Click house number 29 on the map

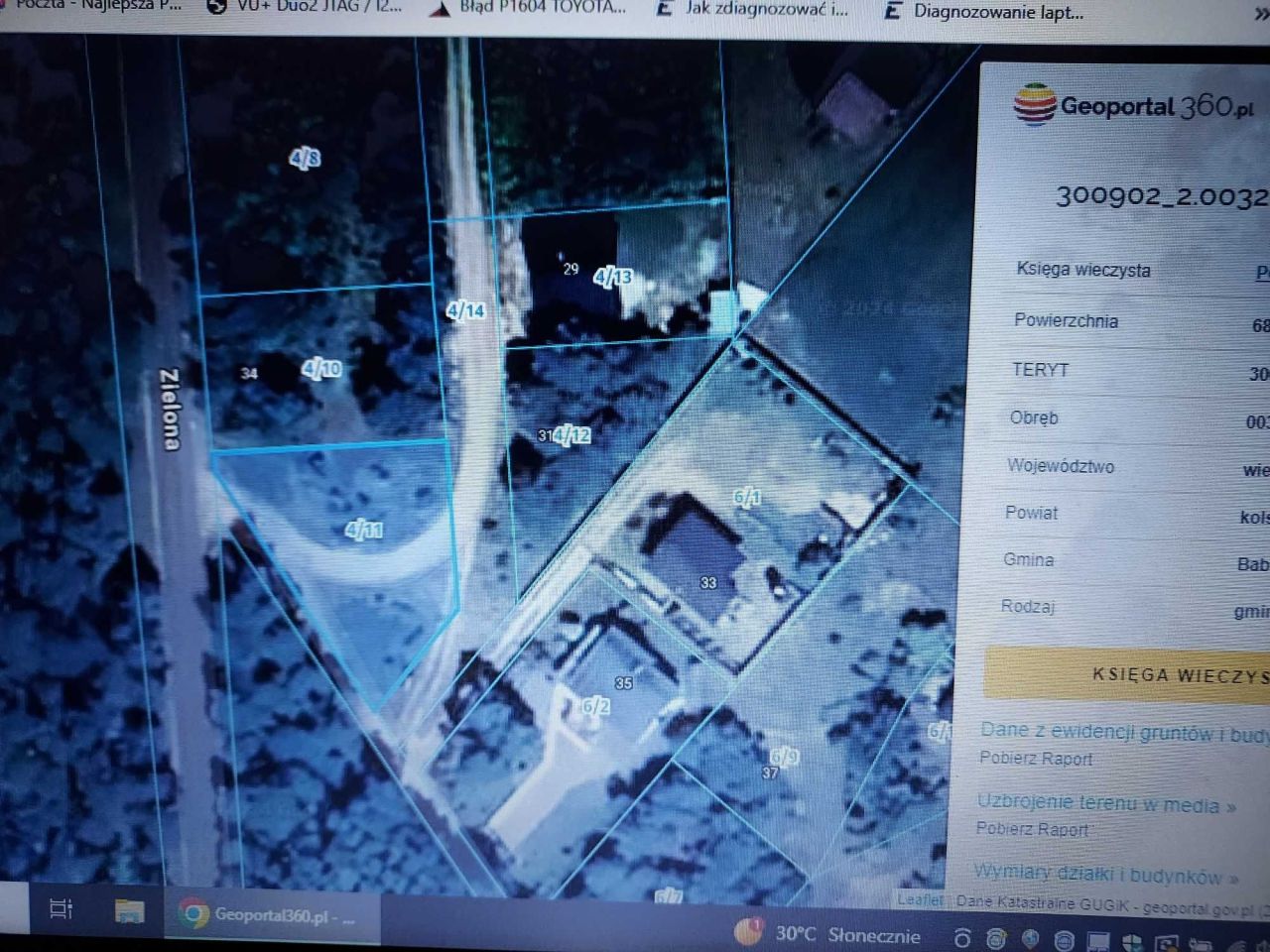pyautogui.click(x=571, y=269)
